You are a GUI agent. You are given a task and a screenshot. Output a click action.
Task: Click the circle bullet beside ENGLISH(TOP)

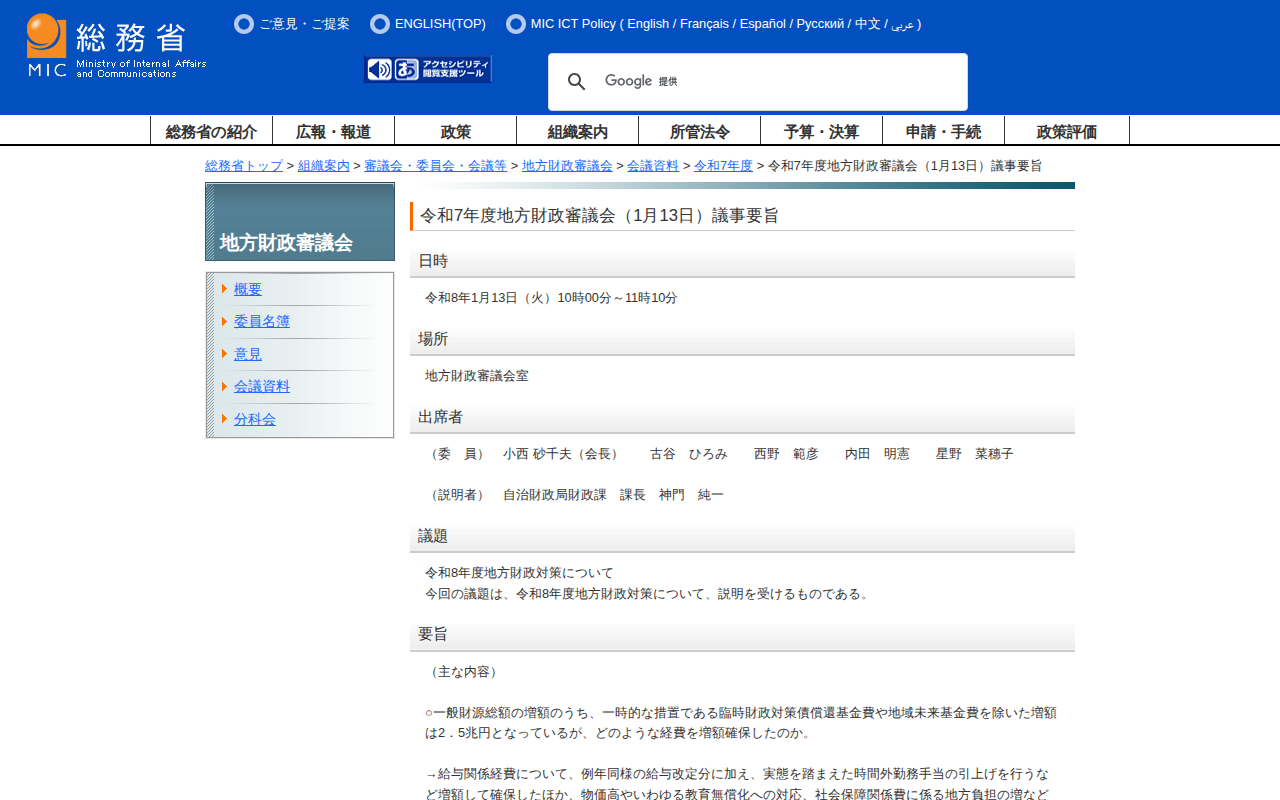(380, 24)
